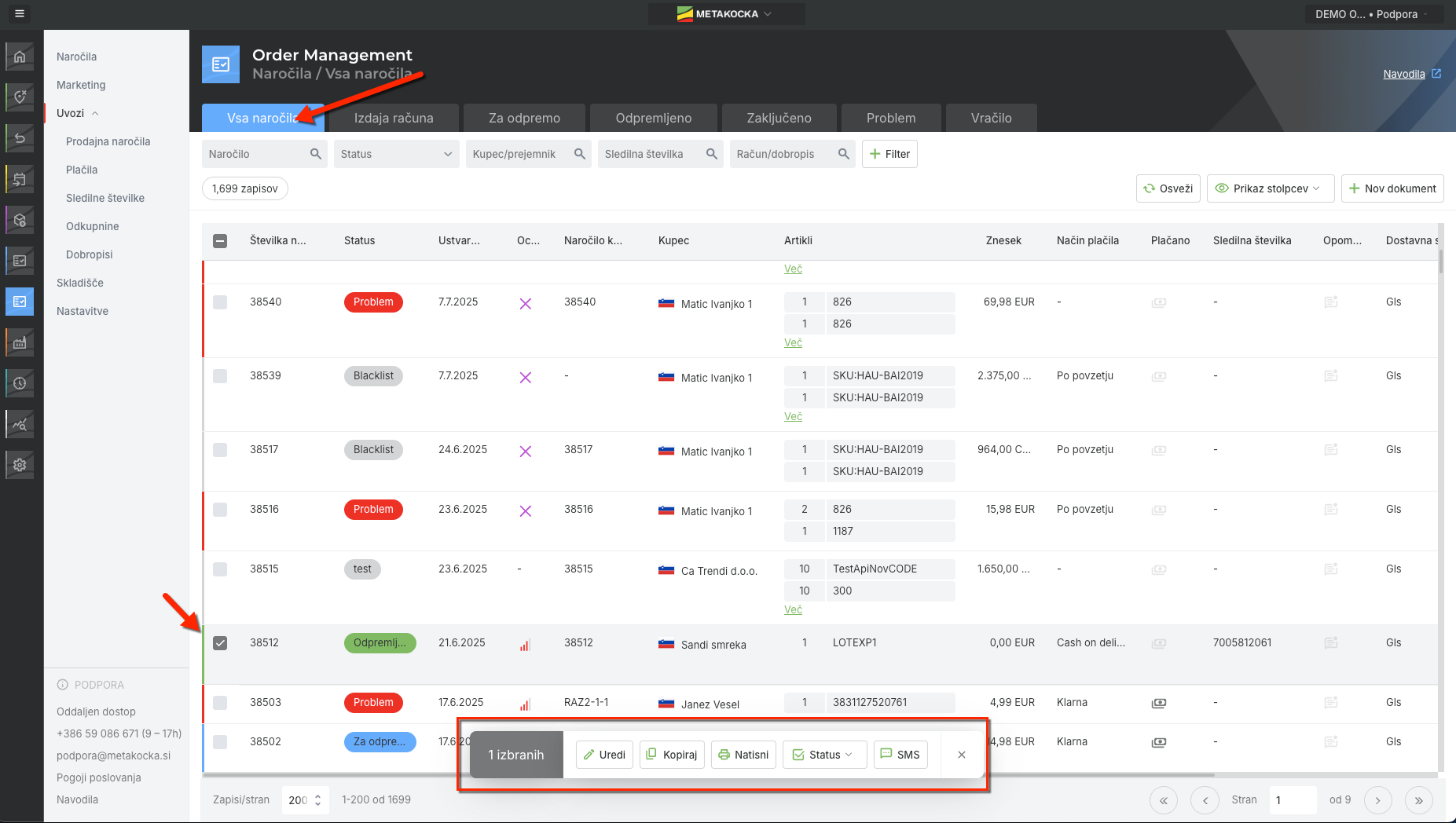The width and height of the screenshot is (1456, 823).
Task: Switch to the Vračilo tab
Action: tap(992, 118)
